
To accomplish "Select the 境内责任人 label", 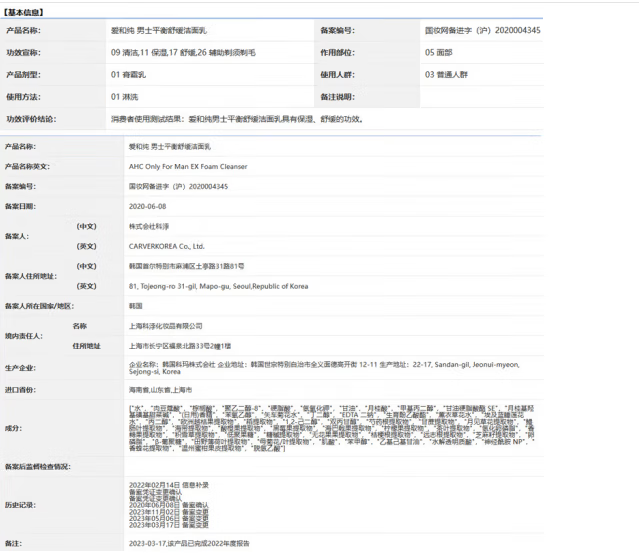I will [24, 336].
